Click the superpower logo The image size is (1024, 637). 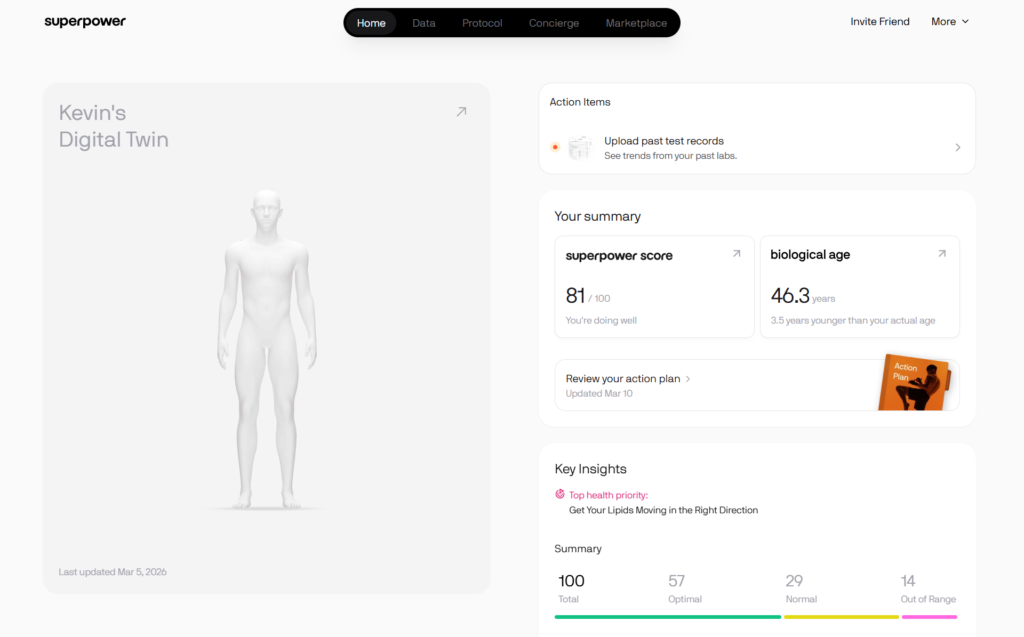tap(85, 22)
